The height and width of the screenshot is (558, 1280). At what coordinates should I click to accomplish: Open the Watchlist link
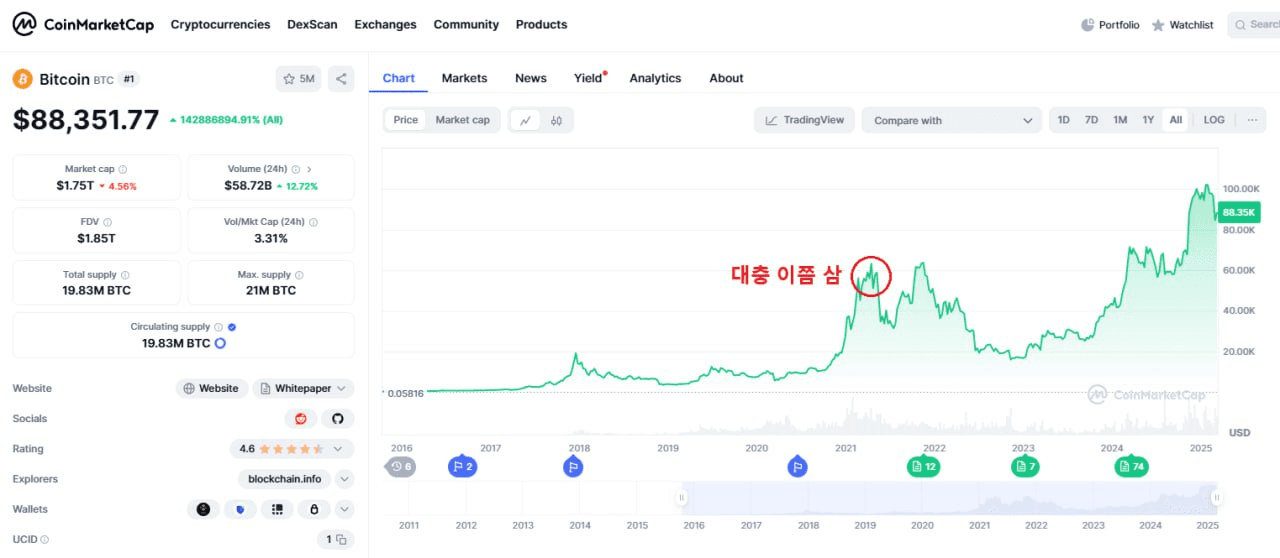pos(1183,25)
